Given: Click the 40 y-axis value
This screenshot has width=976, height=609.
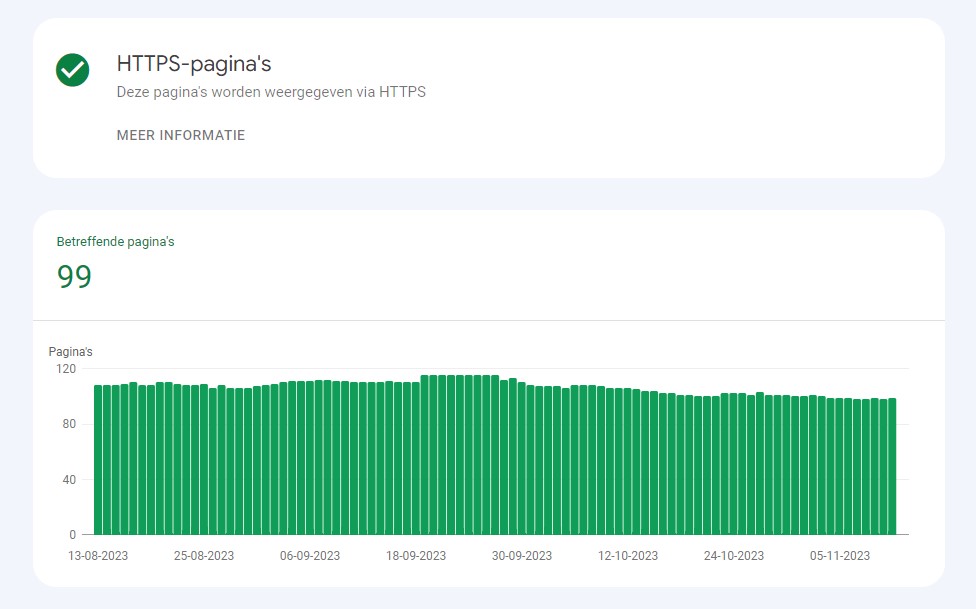Looking at the screenshot, I should tap(69, 479).
